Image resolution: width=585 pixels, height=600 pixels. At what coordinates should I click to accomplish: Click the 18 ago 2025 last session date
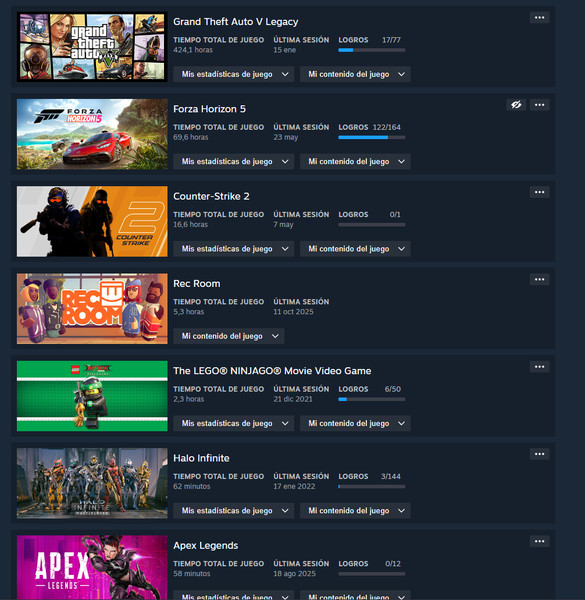click(x=294, y=573)
